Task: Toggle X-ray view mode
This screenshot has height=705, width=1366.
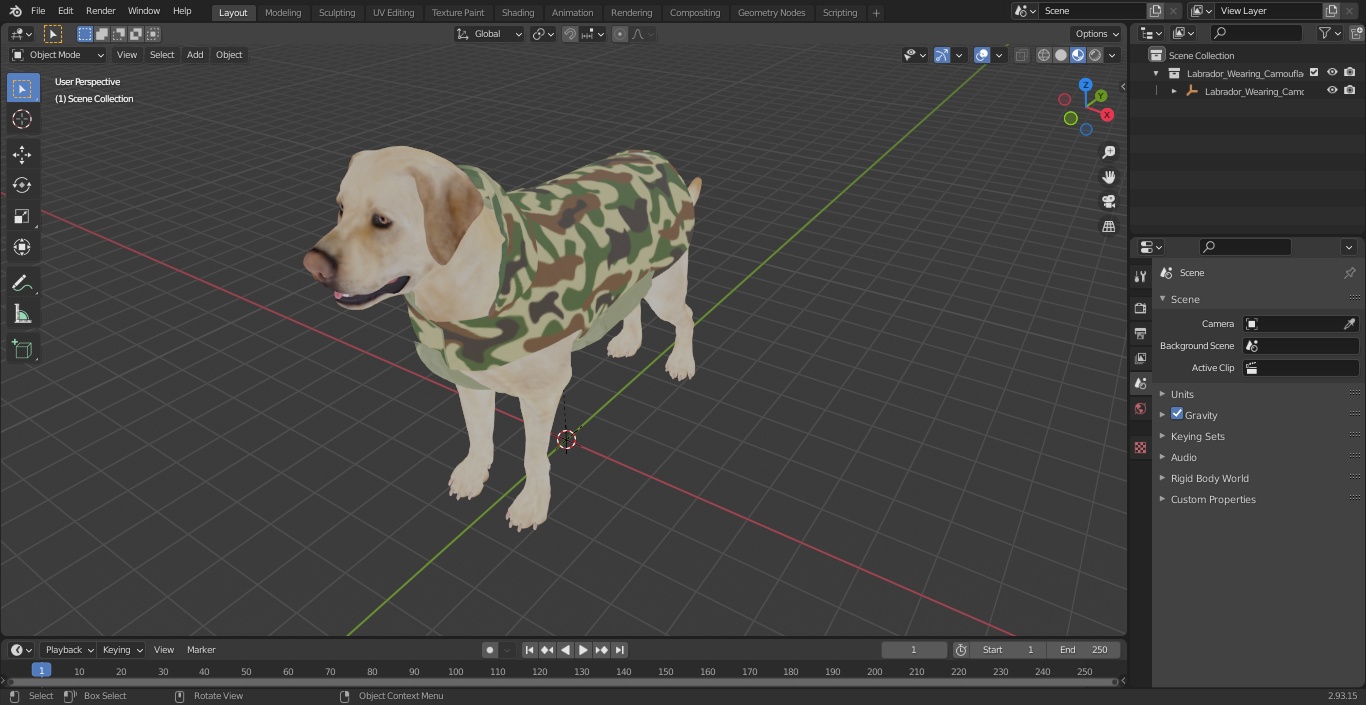Action: coord(1021,55)
